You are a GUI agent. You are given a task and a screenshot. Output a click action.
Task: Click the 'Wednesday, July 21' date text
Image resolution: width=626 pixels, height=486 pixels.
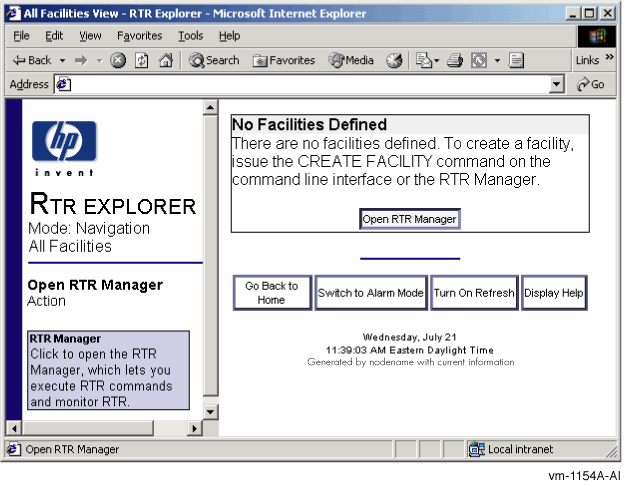(x=410, y=337)
